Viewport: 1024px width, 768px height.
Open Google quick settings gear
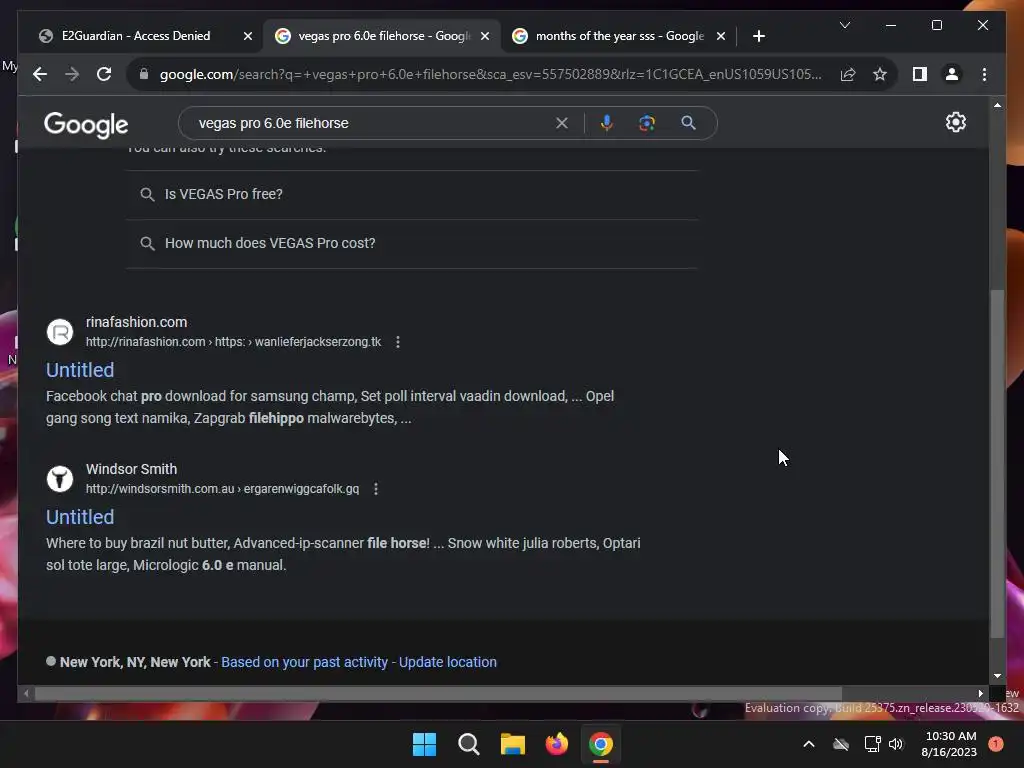point(955,122)
